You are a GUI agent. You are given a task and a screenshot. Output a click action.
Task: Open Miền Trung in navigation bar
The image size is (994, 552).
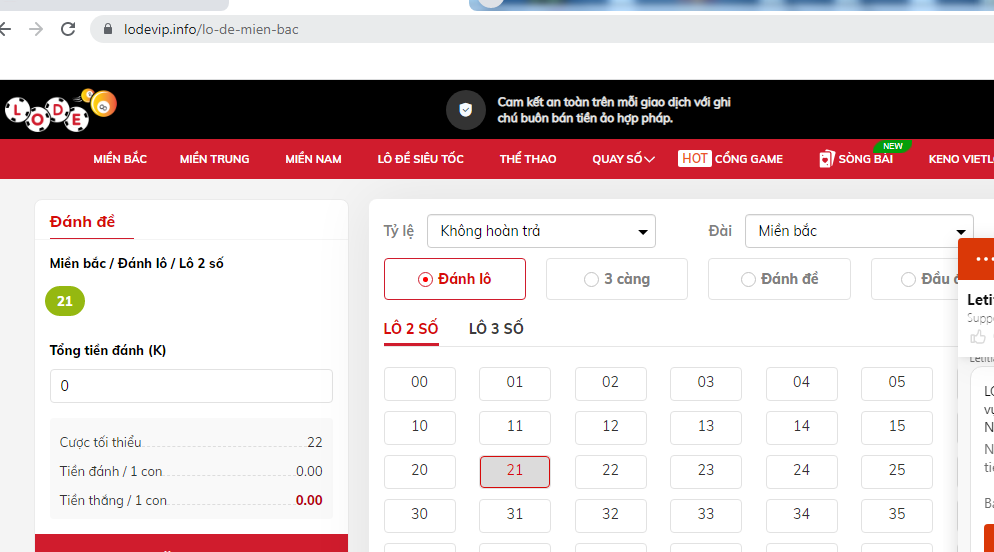(x=214, y=159)
